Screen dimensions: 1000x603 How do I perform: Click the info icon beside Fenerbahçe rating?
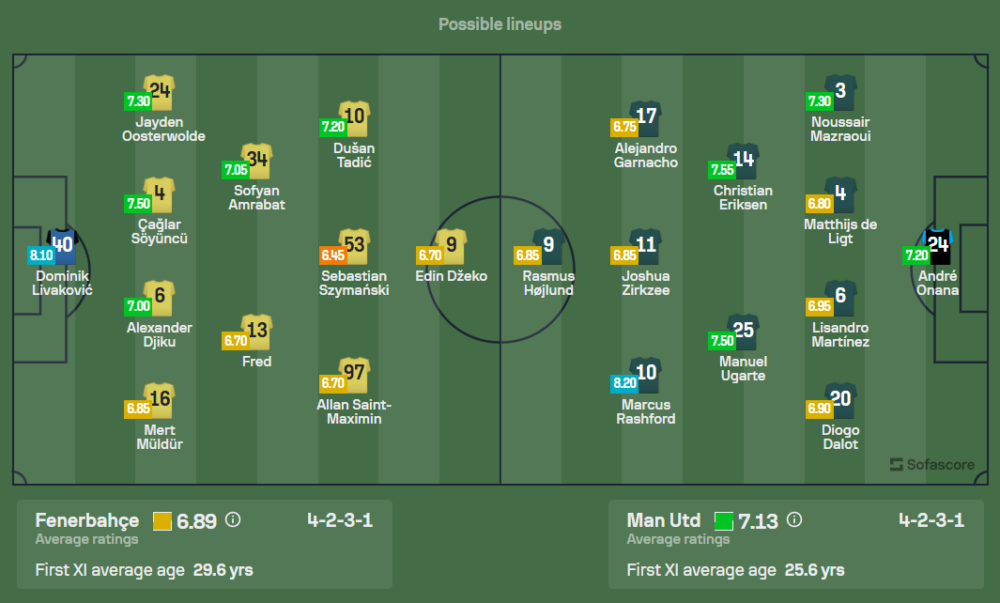click(233, 520)
